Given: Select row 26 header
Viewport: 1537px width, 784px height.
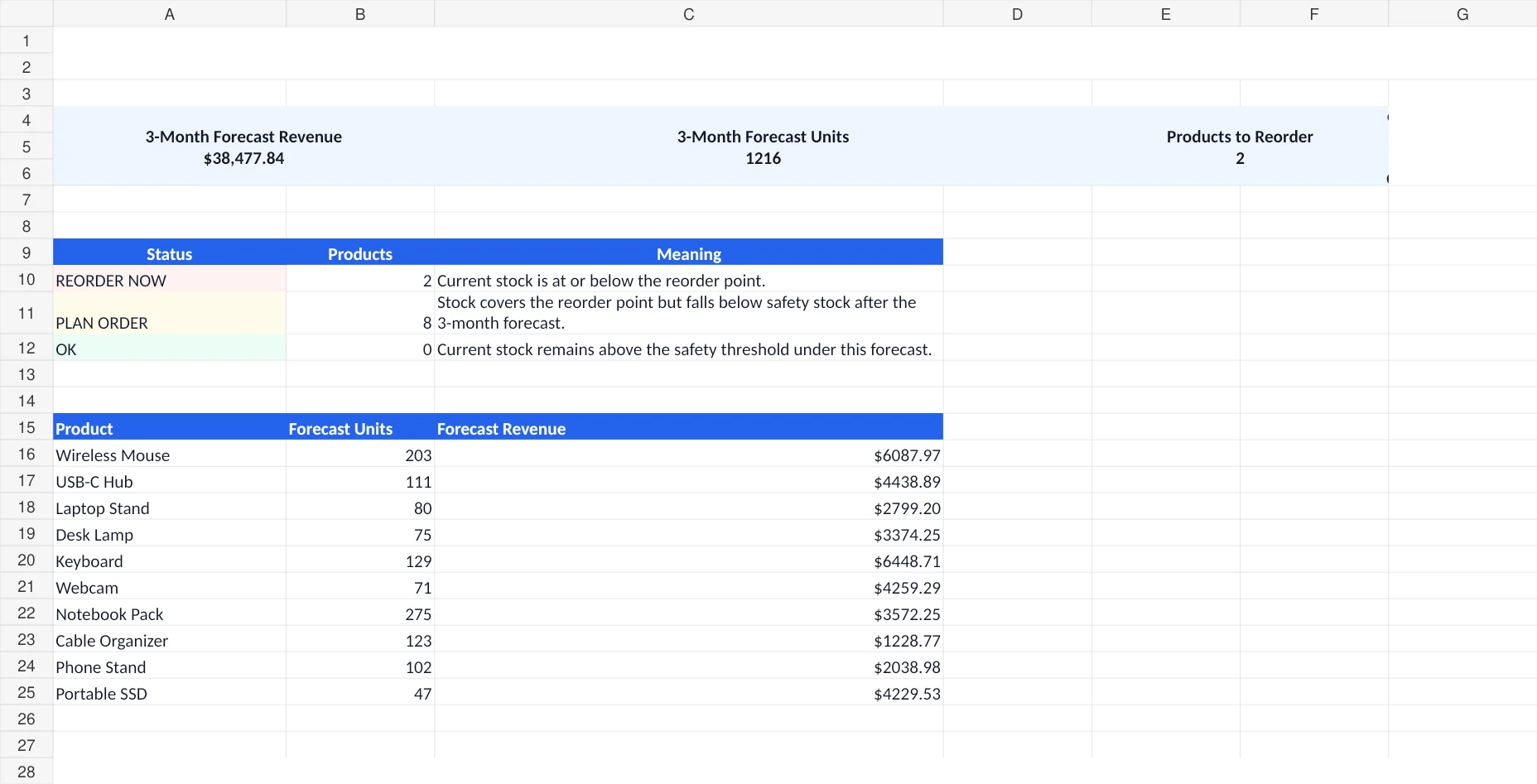Looking at the screenshot, I should [x=26, y=719].
